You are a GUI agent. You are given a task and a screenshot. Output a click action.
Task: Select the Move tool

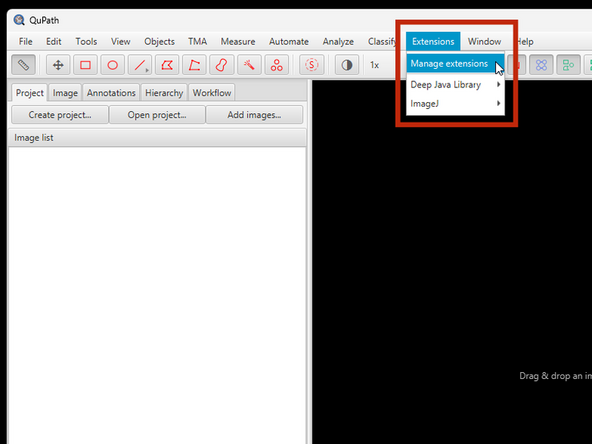pos(58,65)
